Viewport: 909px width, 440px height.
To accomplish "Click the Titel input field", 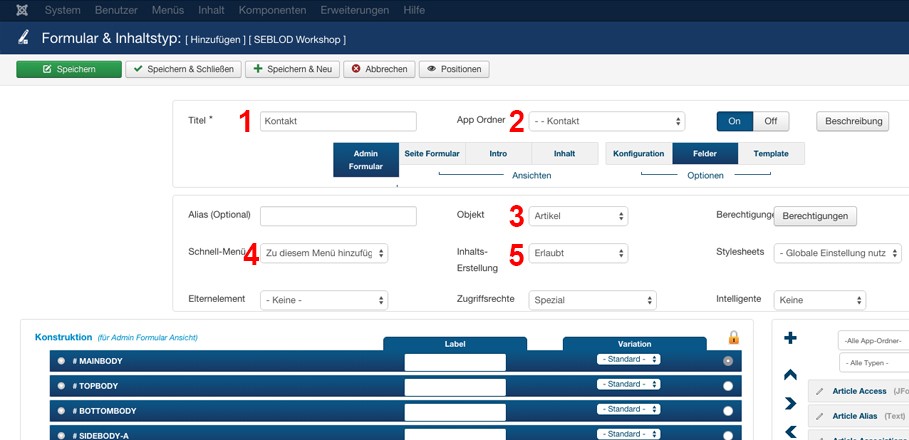I will click(338, 121).
